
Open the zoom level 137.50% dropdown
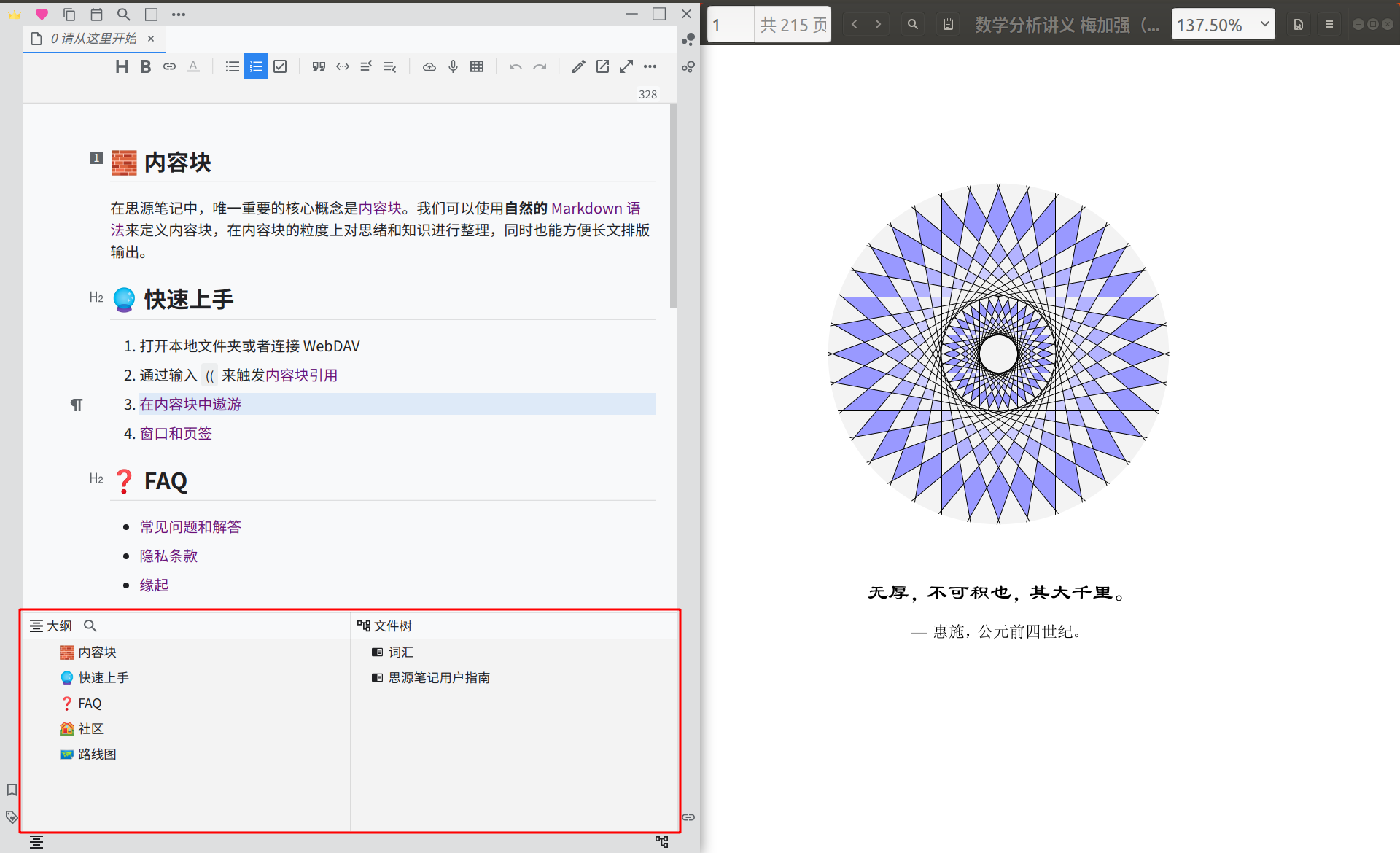point(1223,25)
